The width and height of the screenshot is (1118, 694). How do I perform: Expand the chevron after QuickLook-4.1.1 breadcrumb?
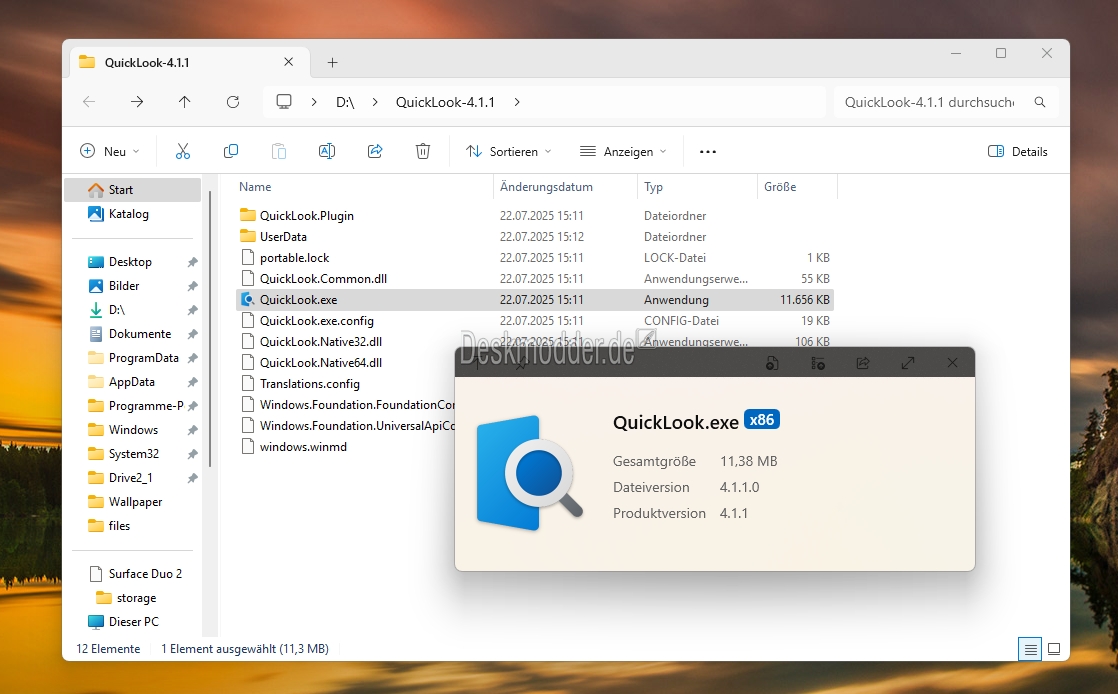[517, 102]
